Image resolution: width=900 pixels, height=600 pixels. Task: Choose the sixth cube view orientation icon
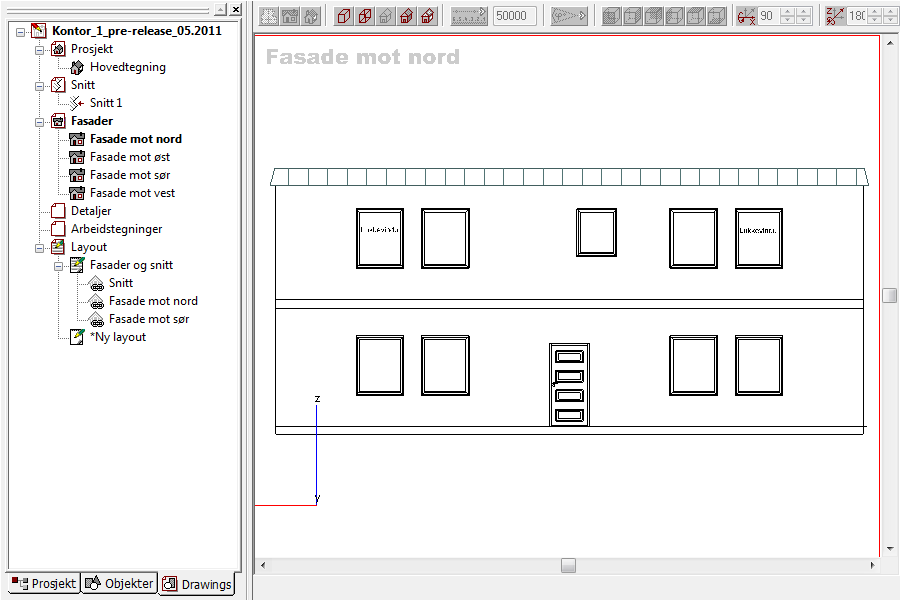(716, 16)
